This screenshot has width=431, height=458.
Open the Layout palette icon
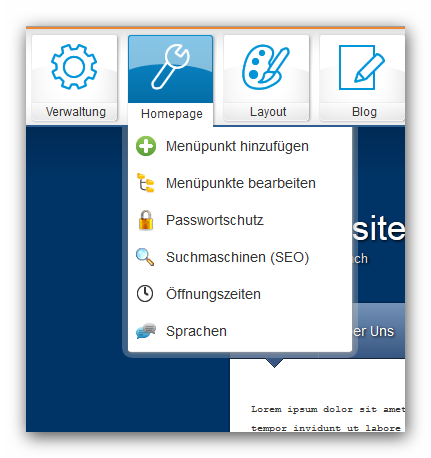click(x=265, y=67)
